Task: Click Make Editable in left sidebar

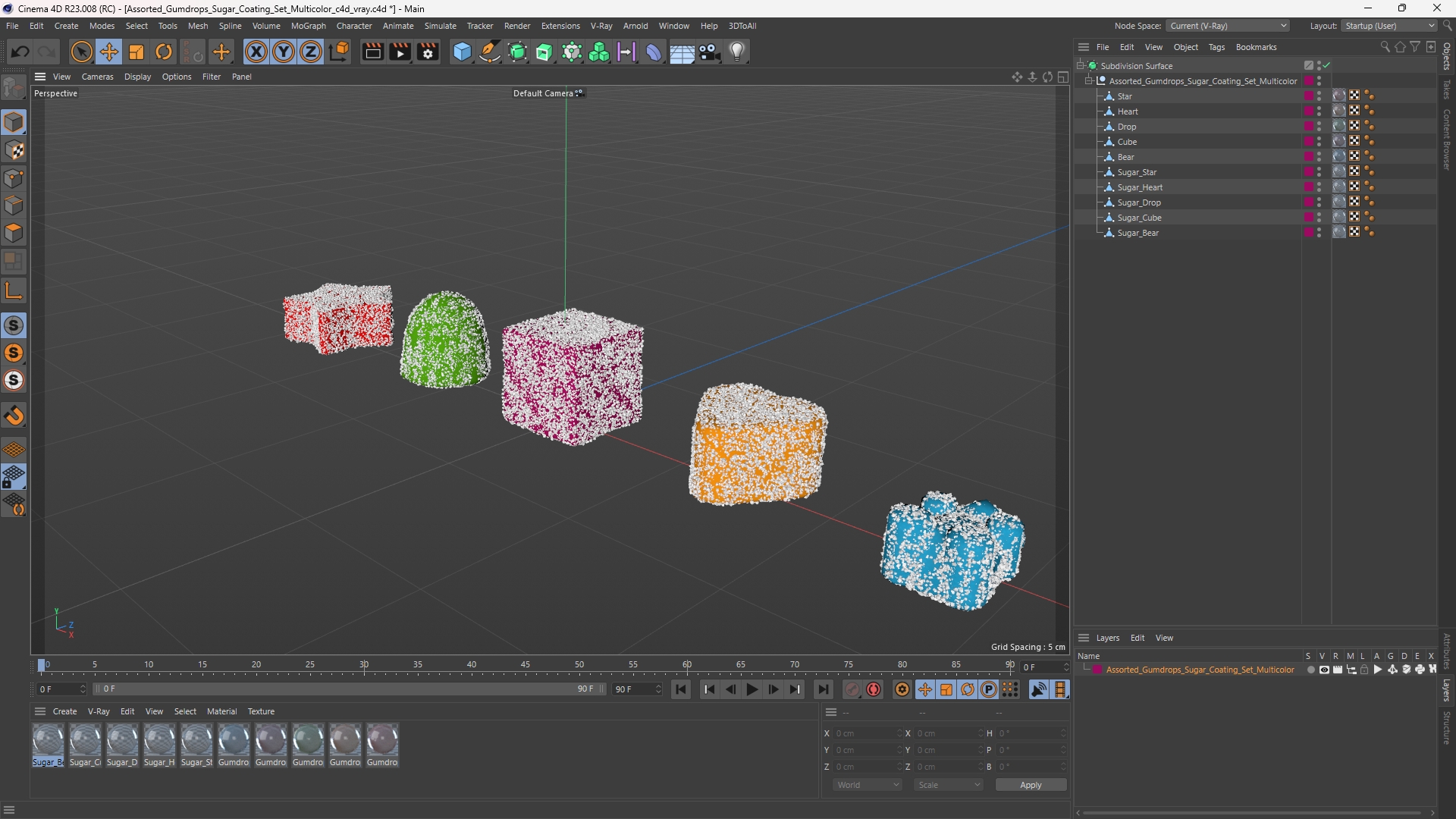Action: click(x=14, y=89)
